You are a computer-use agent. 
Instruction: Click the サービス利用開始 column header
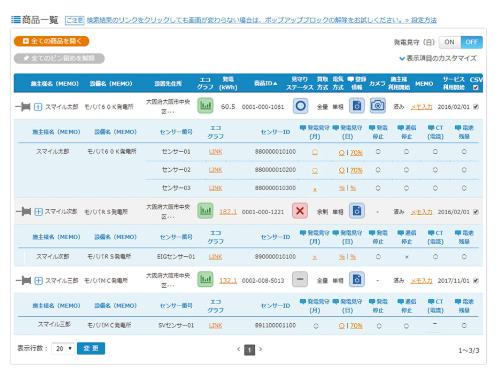[453, 83]
